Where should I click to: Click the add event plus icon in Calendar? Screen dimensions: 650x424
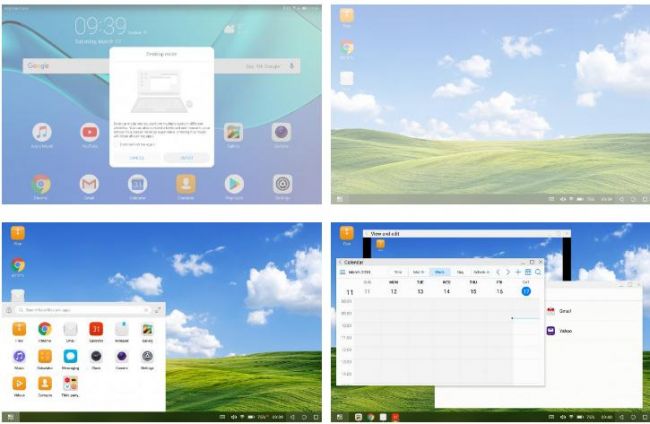517,272
